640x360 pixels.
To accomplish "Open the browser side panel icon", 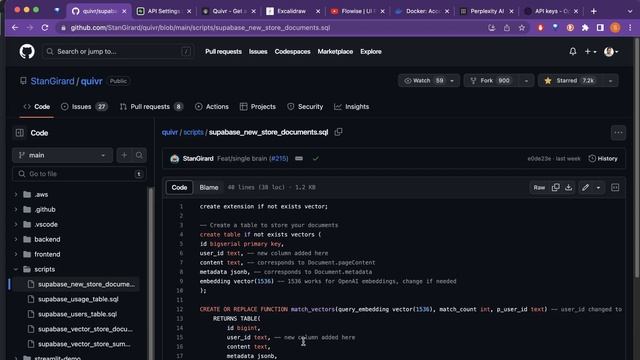I will click(600, 28).
